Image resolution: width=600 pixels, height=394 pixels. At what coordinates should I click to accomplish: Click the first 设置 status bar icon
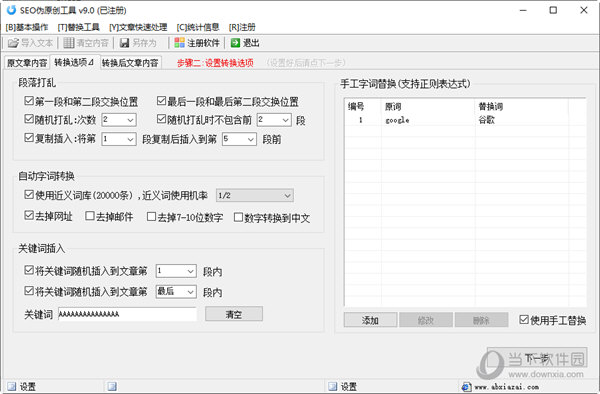tap(12, 386)
